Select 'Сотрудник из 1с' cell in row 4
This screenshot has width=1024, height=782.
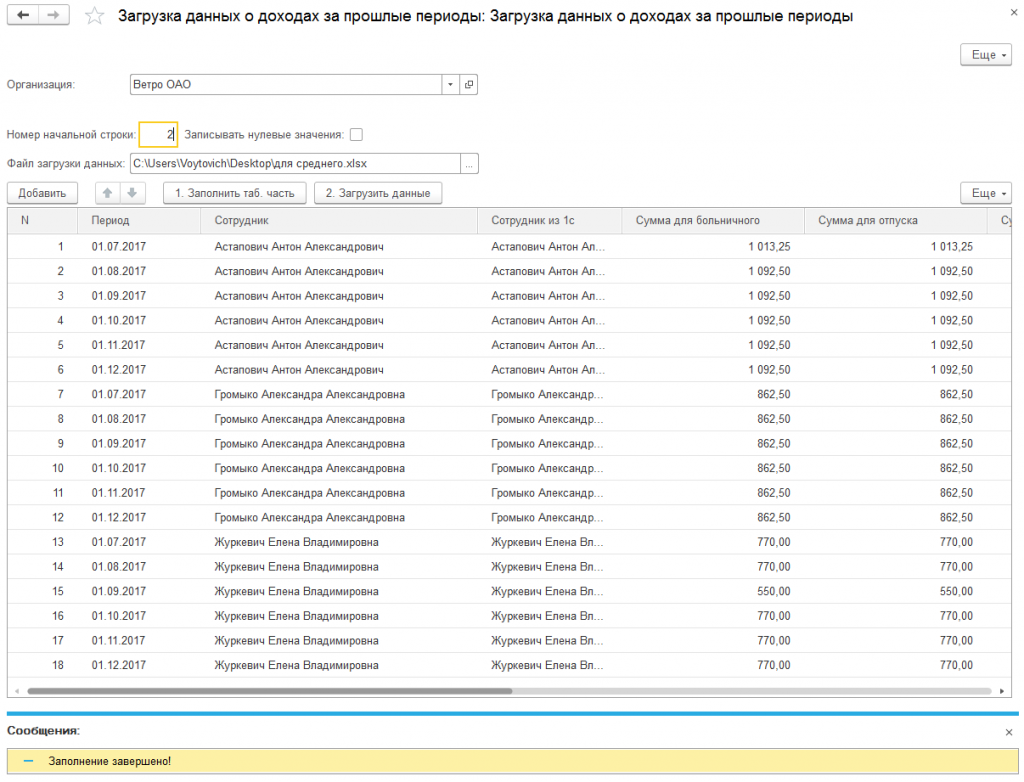[548, 321]
